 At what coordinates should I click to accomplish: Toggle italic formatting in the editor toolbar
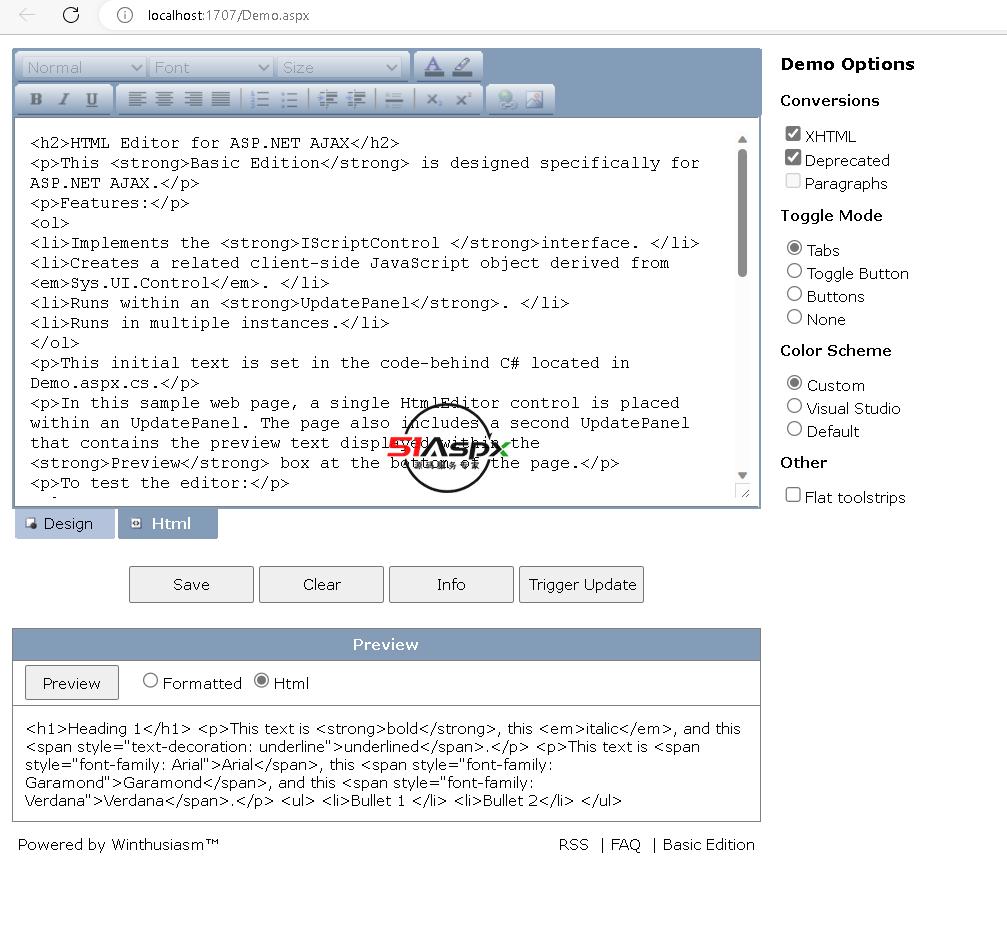click(64, 100)
